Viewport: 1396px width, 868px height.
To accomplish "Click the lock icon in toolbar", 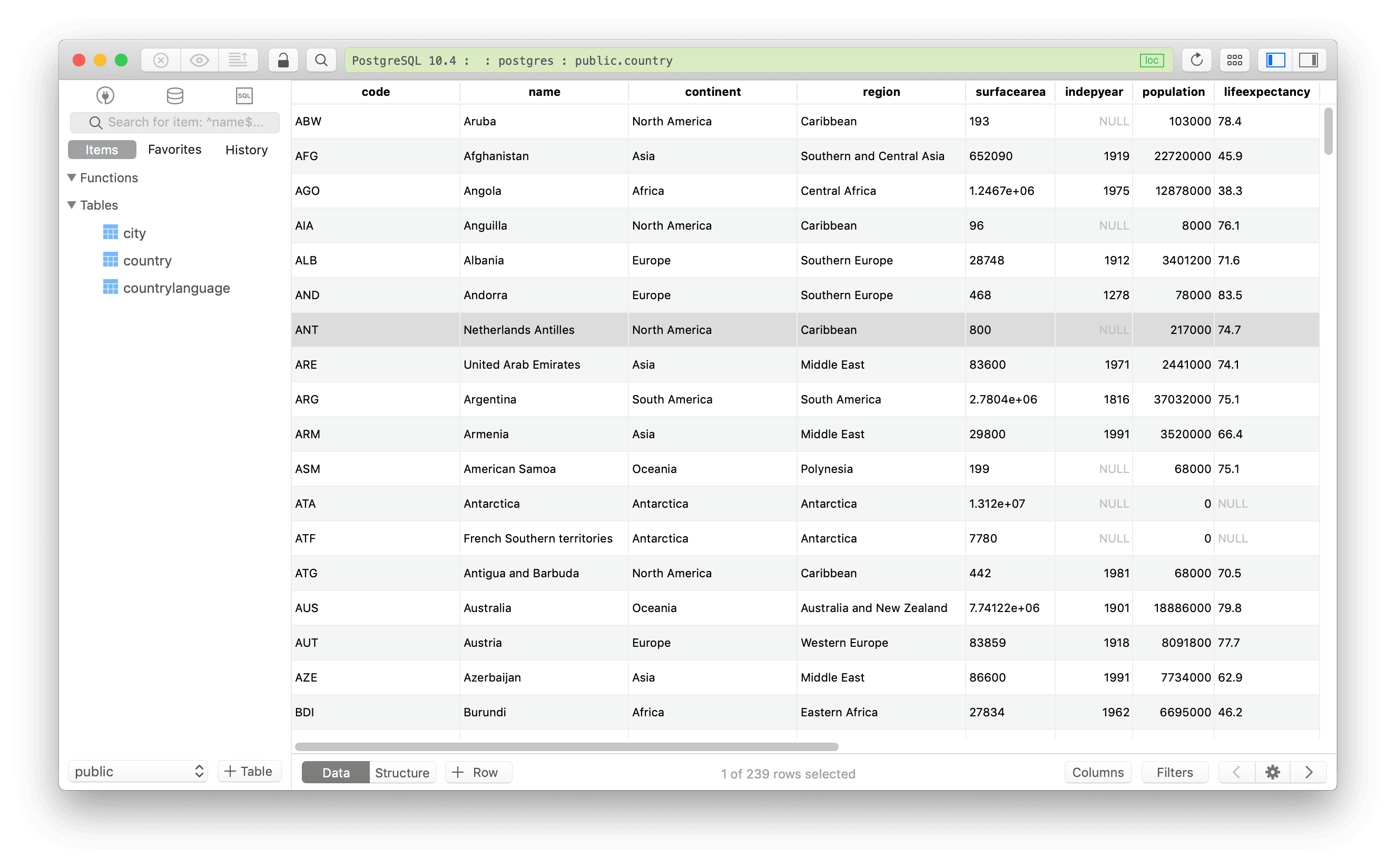I will (283, 60).
